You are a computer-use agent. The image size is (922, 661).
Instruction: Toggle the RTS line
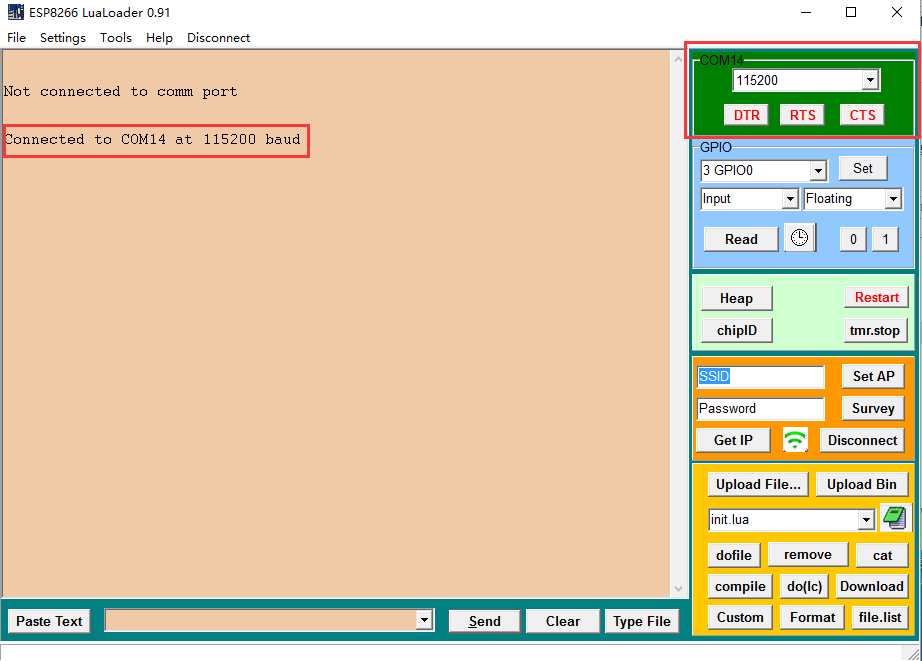point(802,114)
